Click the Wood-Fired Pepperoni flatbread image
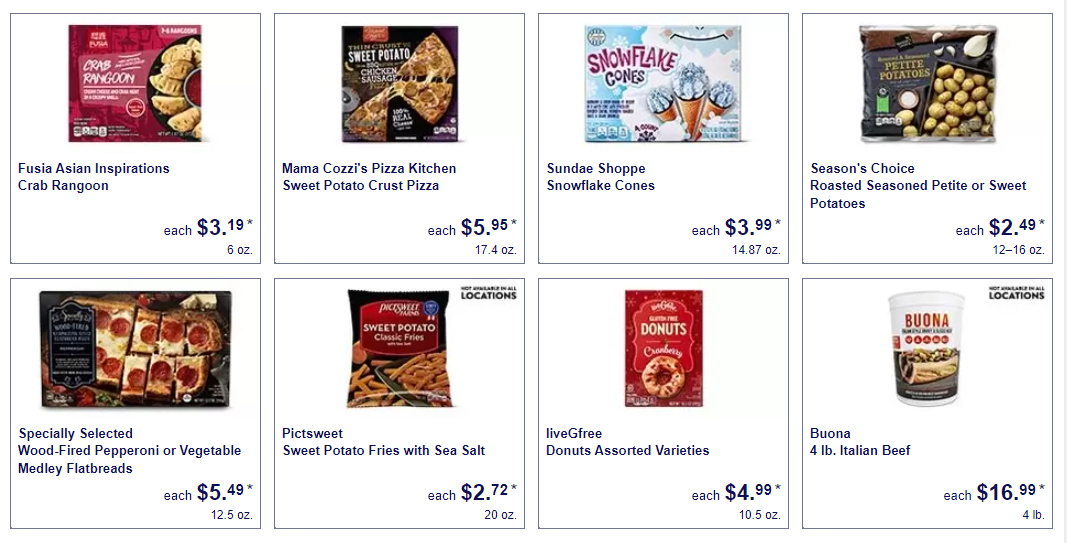The height and width of the screenshot is (543, 1067). click(x=135, y=349)
